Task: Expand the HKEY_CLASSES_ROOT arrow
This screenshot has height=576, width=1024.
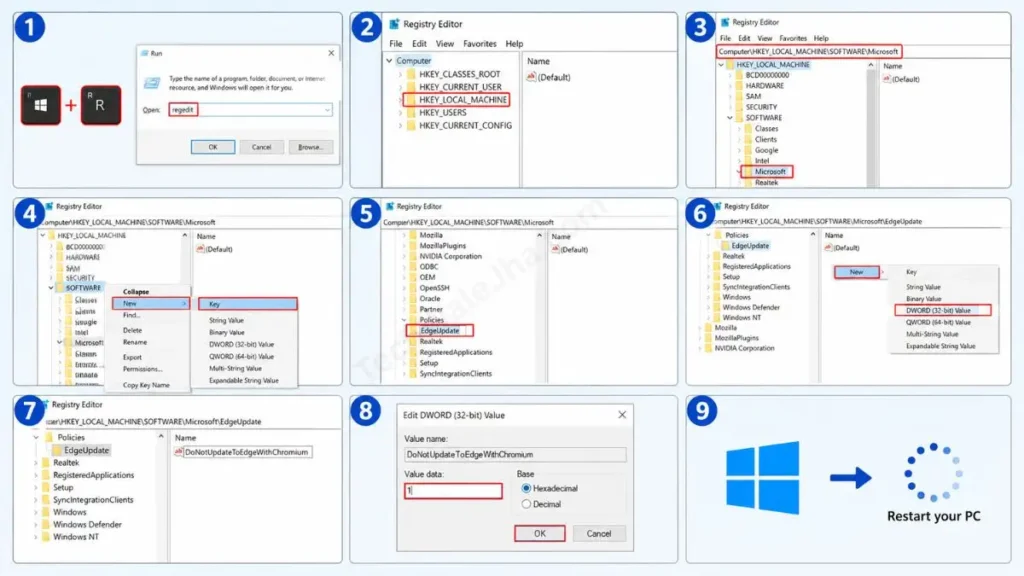Action: (x=400, y=74)
